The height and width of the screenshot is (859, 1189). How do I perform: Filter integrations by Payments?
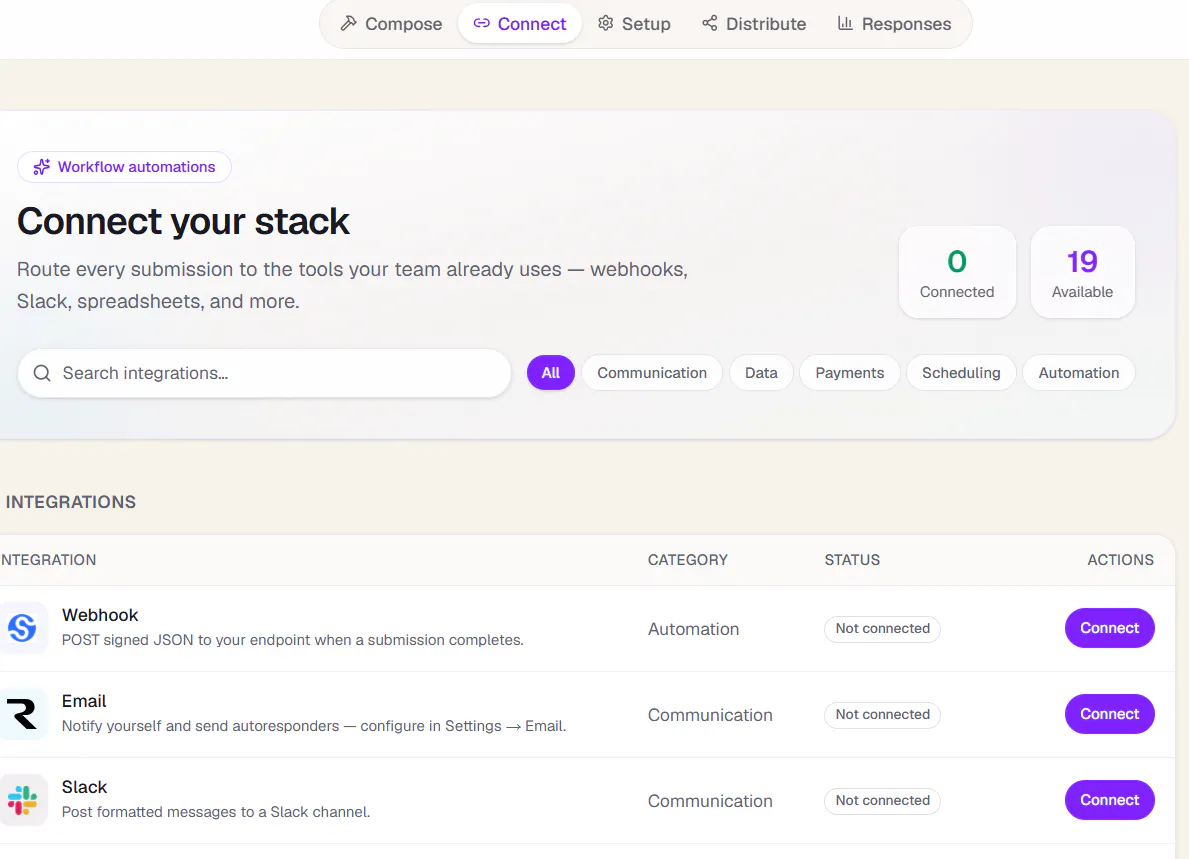point(850,373)
